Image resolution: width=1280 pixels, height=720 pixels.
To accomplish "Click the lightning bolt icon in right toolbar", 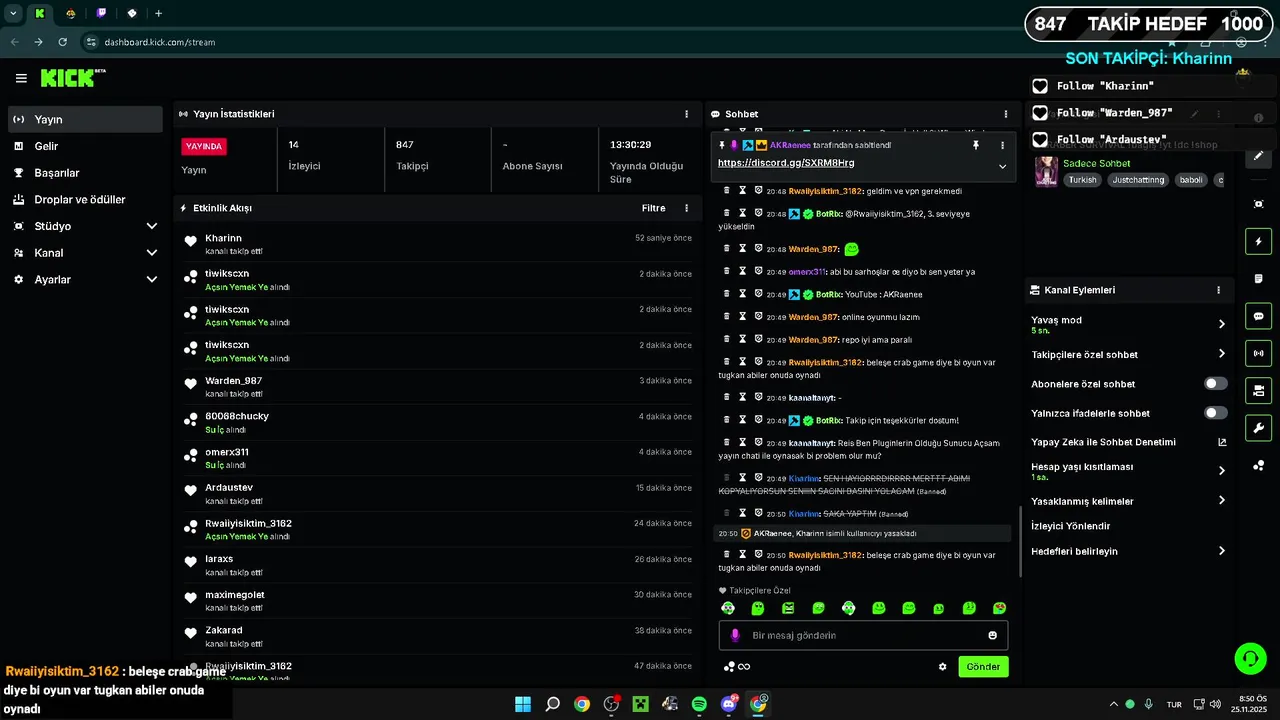I will click(1259, 241).
